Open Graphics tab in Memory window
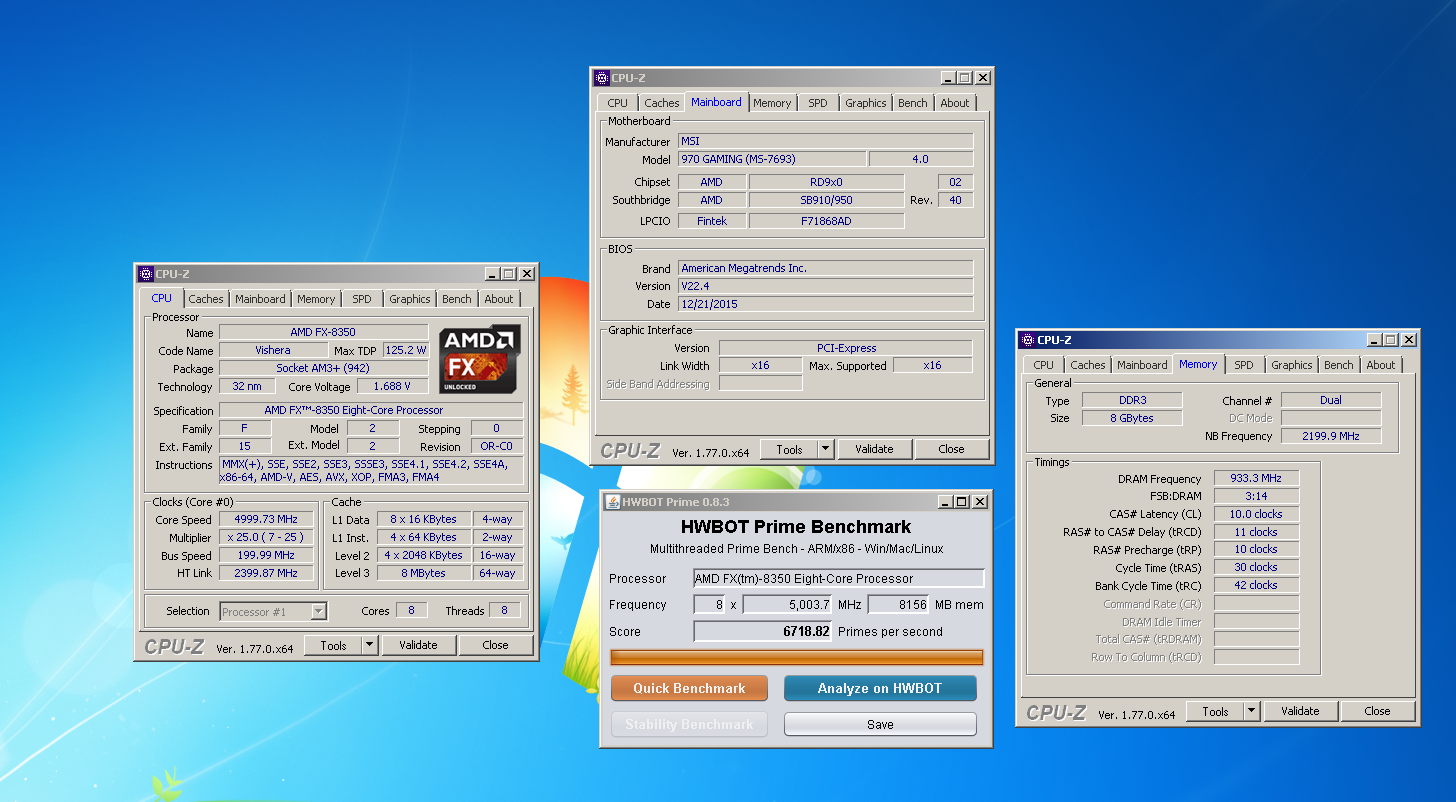 point(1292,365)
